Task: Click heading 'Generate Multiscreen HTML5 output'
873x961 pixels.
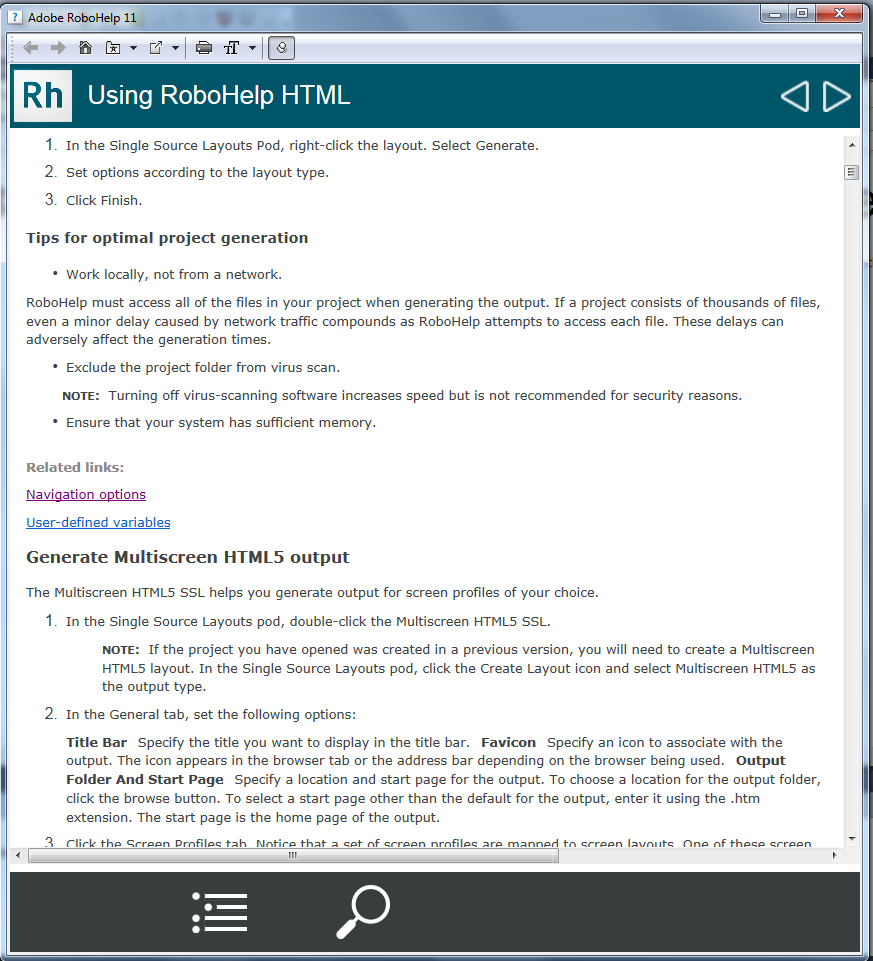Action: click(188, 557)
